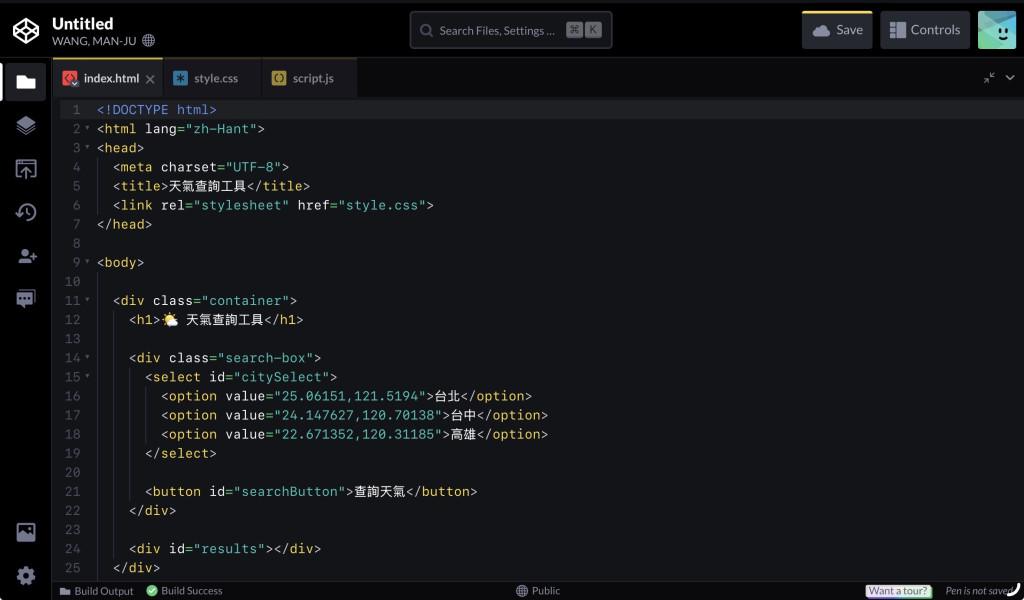Open the image assets sidebar icon

pyautogui.click(x=25, y=532)
